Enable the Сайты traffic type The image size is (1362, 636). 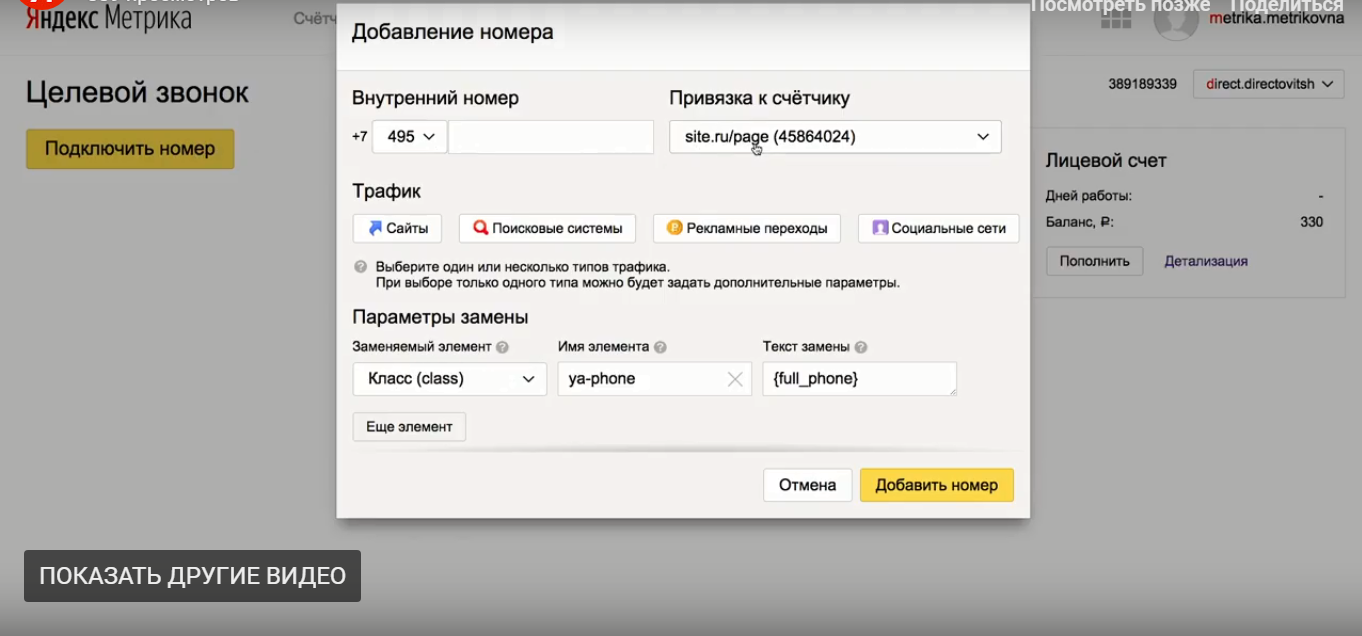click(399, 228)
